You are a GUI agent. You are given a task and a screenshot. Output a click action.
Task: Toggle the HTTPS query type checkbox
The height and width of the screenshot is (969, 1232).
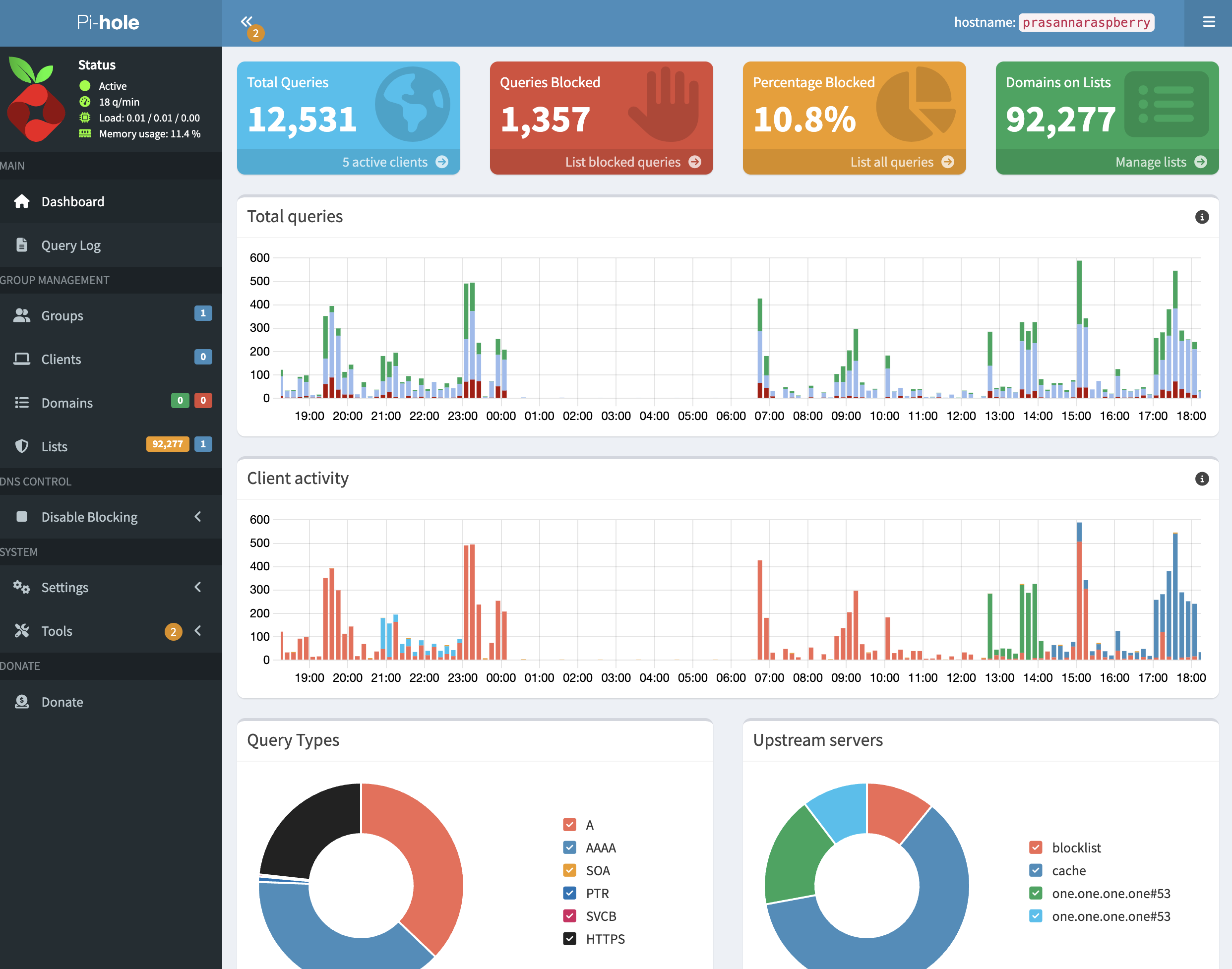(569, 939)
